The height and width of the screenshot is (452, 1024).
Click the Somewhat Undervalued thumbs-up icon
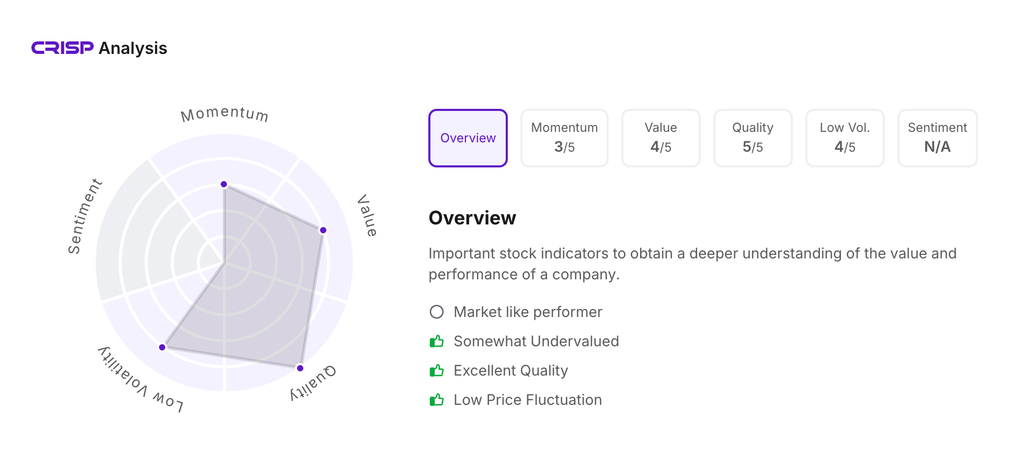pos(437,341)
